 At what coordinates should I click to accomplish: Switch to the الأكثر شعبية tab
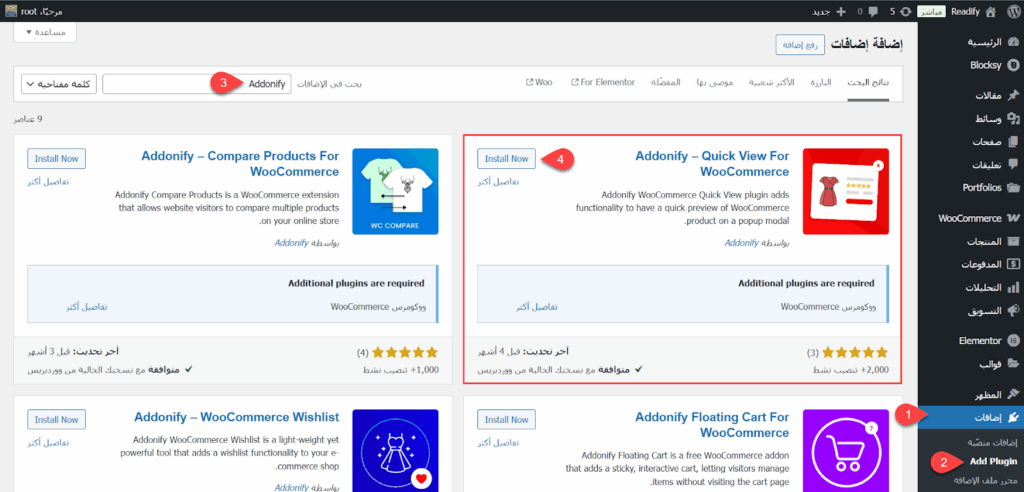pyautogui.click(x=771, y=83)
